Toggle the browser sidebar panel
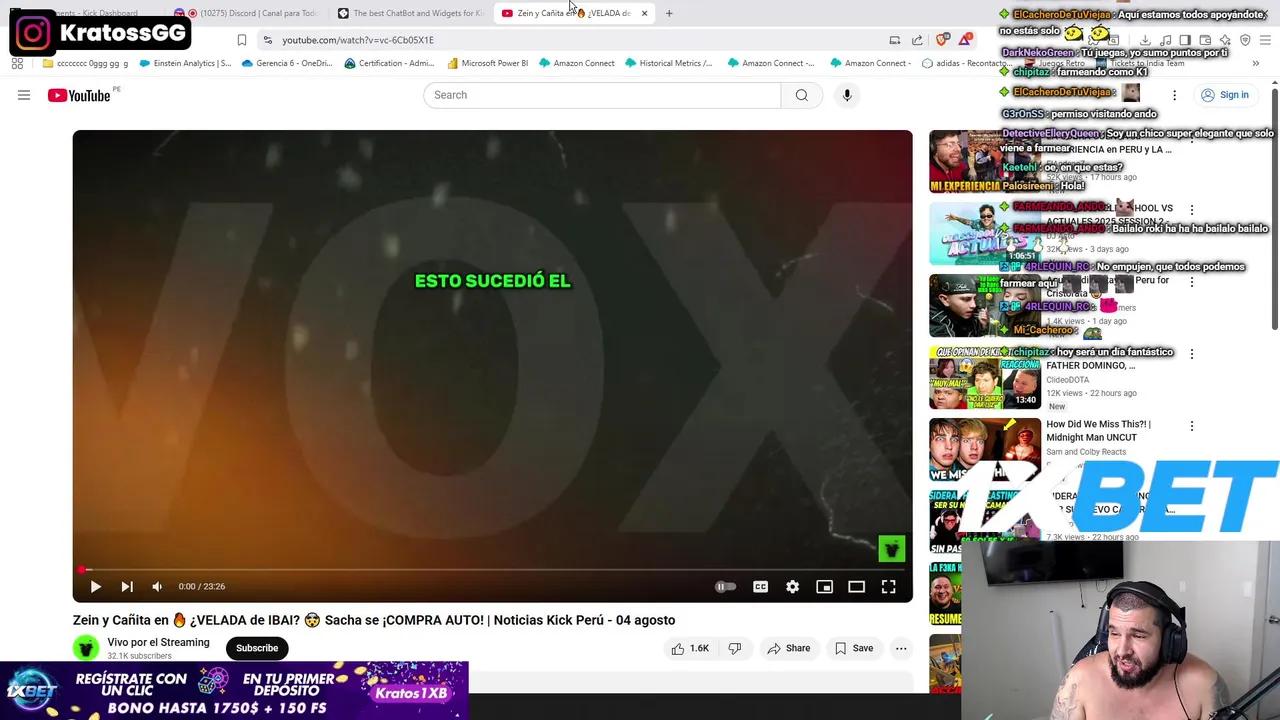 point(1185,40)
